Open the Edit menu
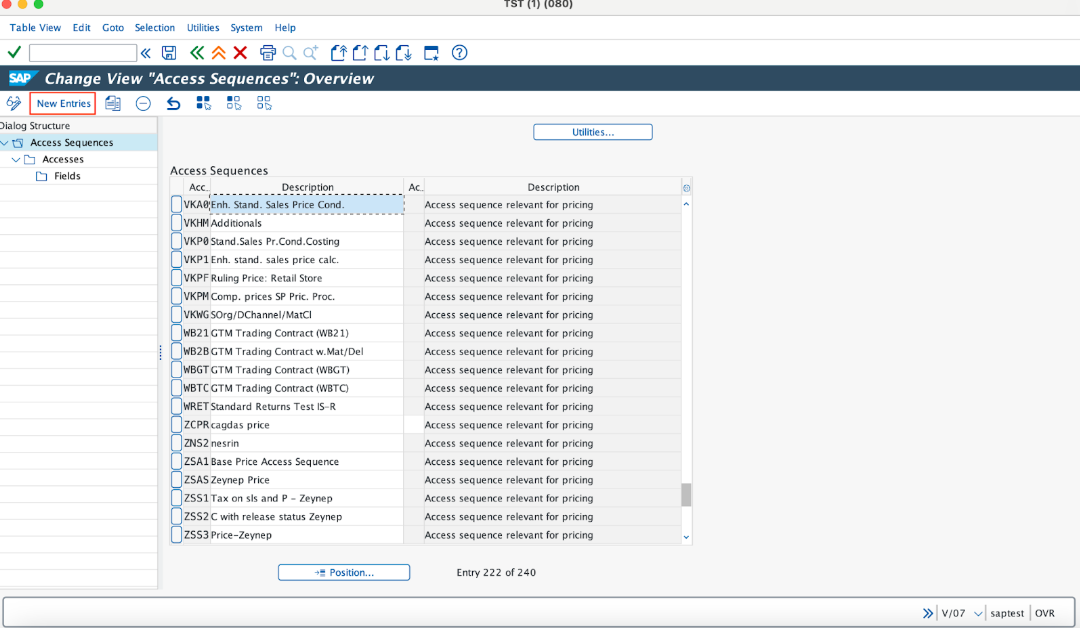Screen dimensions: 1080x628 click(x=82, y=28)
